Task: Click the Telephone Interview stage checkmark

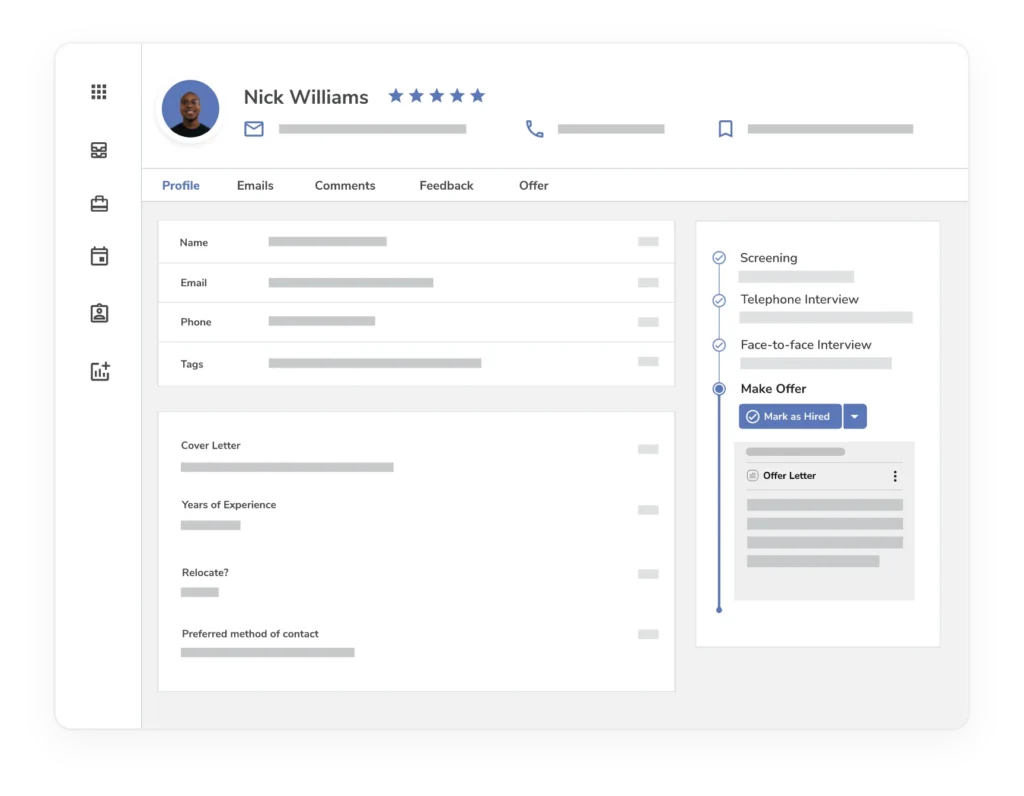Action: tap(719, 300)
